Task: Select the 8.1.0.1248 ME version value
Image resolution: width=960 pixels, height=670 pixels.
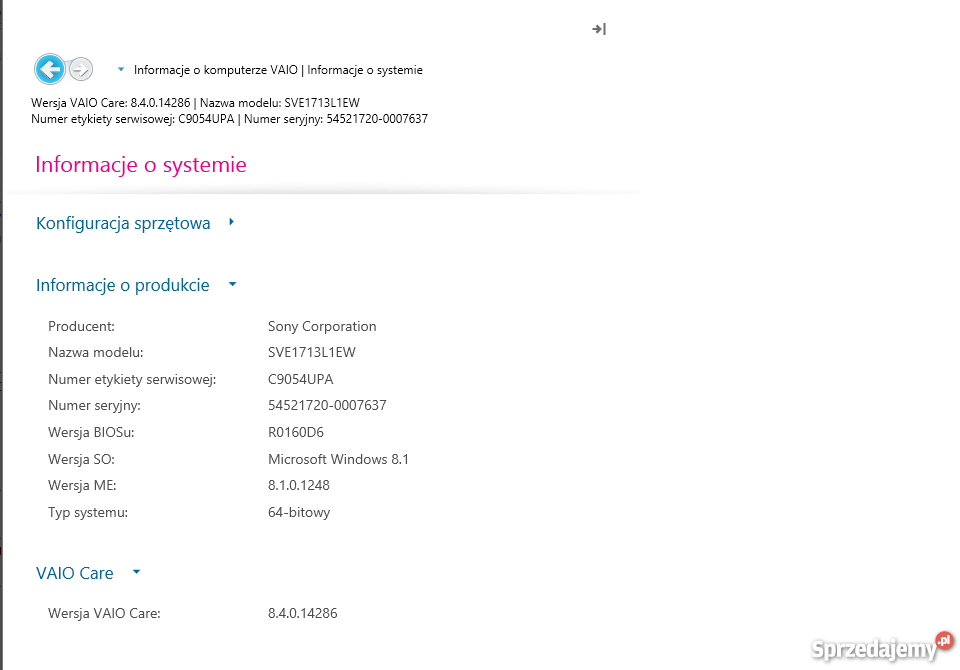Action: [299, 485]
